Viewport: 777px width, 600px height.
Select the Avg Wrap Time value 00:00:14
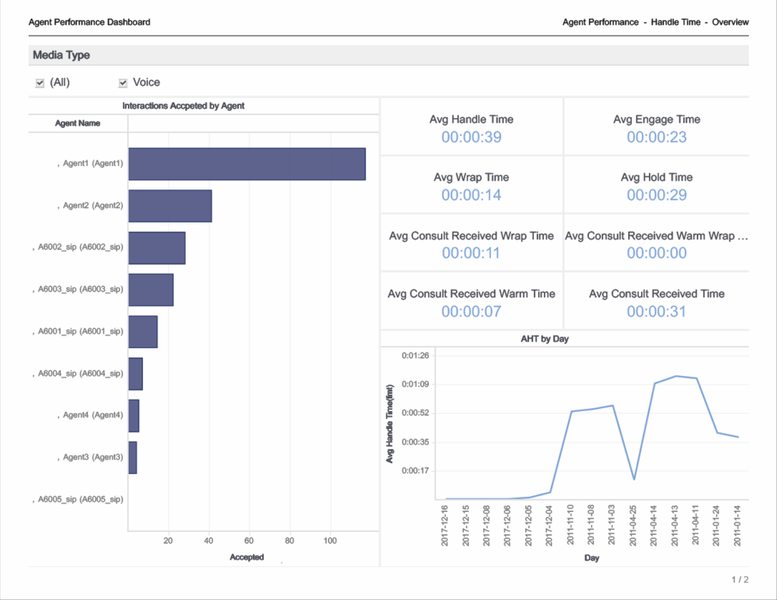click(x=471, y=196)
